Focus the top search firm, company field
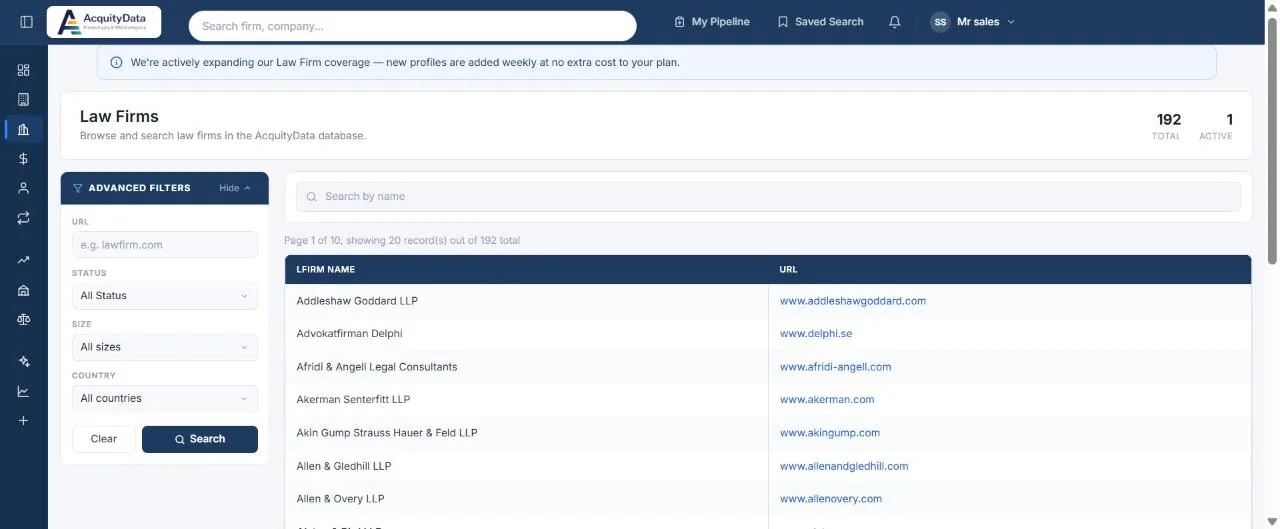 412,26
